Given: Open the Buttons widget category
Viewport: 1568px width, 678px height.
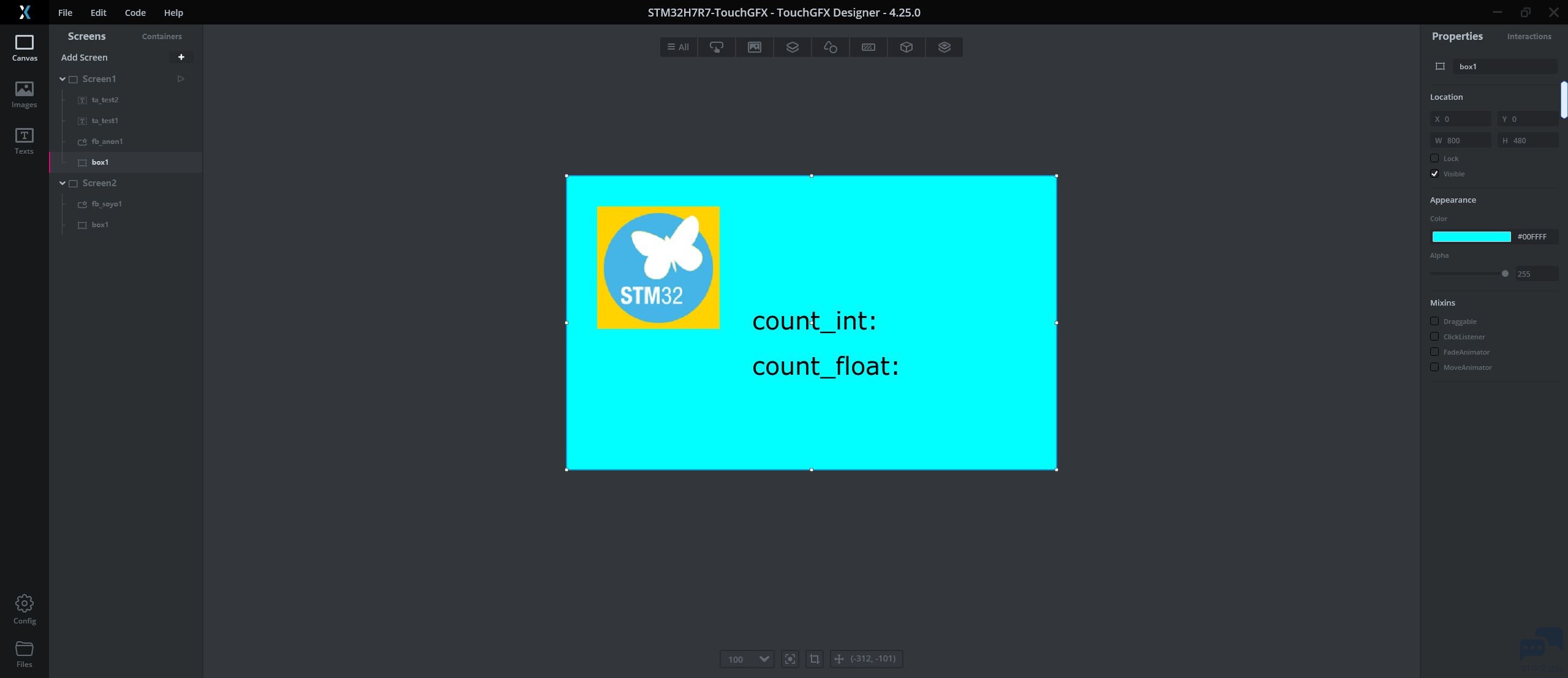Looking at the screenshot, I should pyautogui.click(x=716, y=47).
